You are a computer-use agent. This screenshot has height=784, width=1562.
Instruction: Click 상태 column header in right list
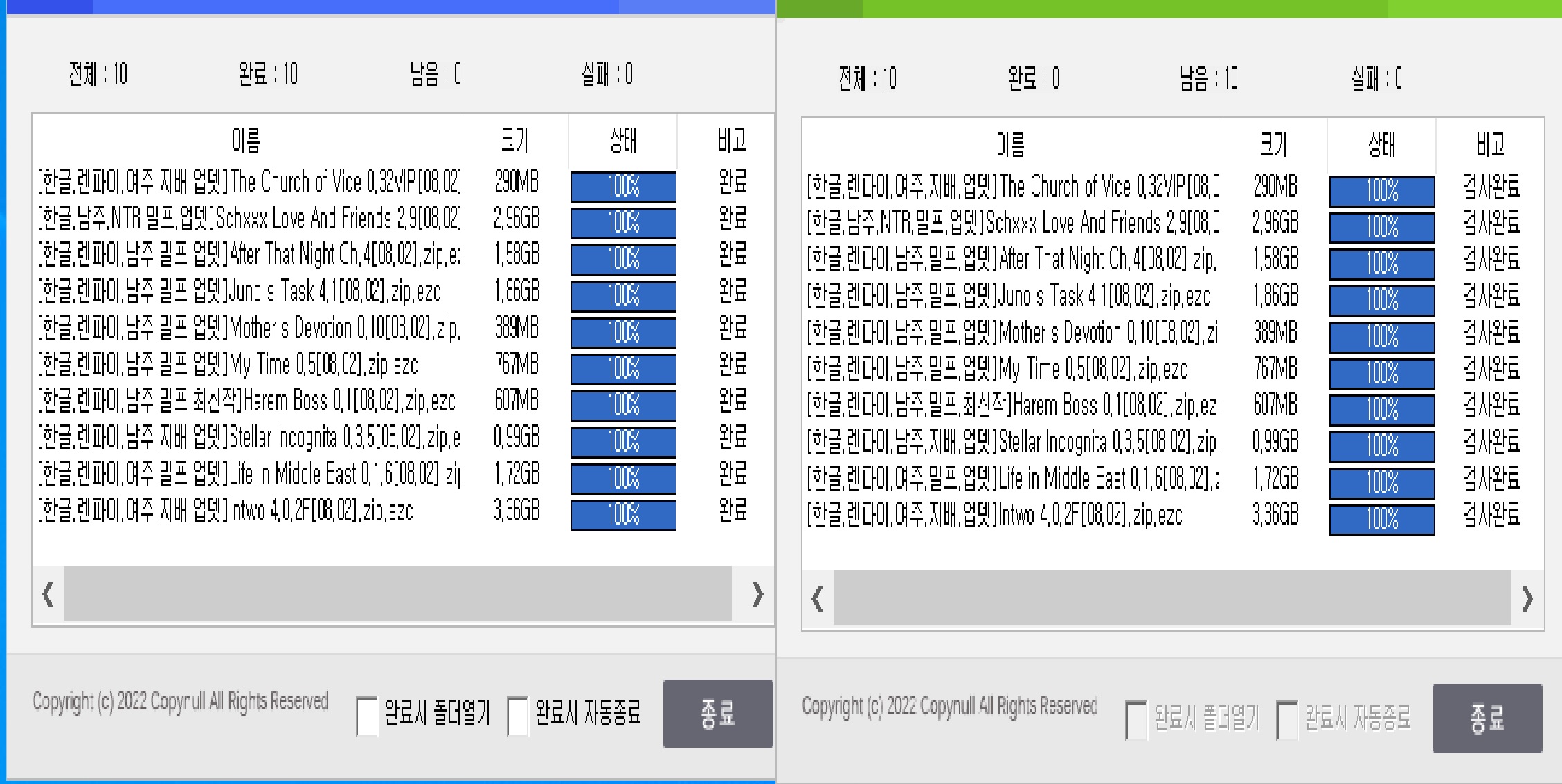1381,145
